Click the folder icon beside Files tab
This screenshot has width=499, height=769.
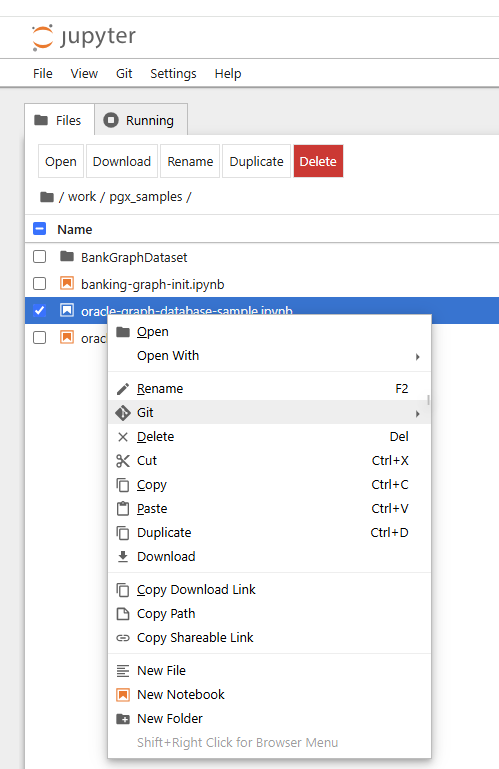[41, 120]
